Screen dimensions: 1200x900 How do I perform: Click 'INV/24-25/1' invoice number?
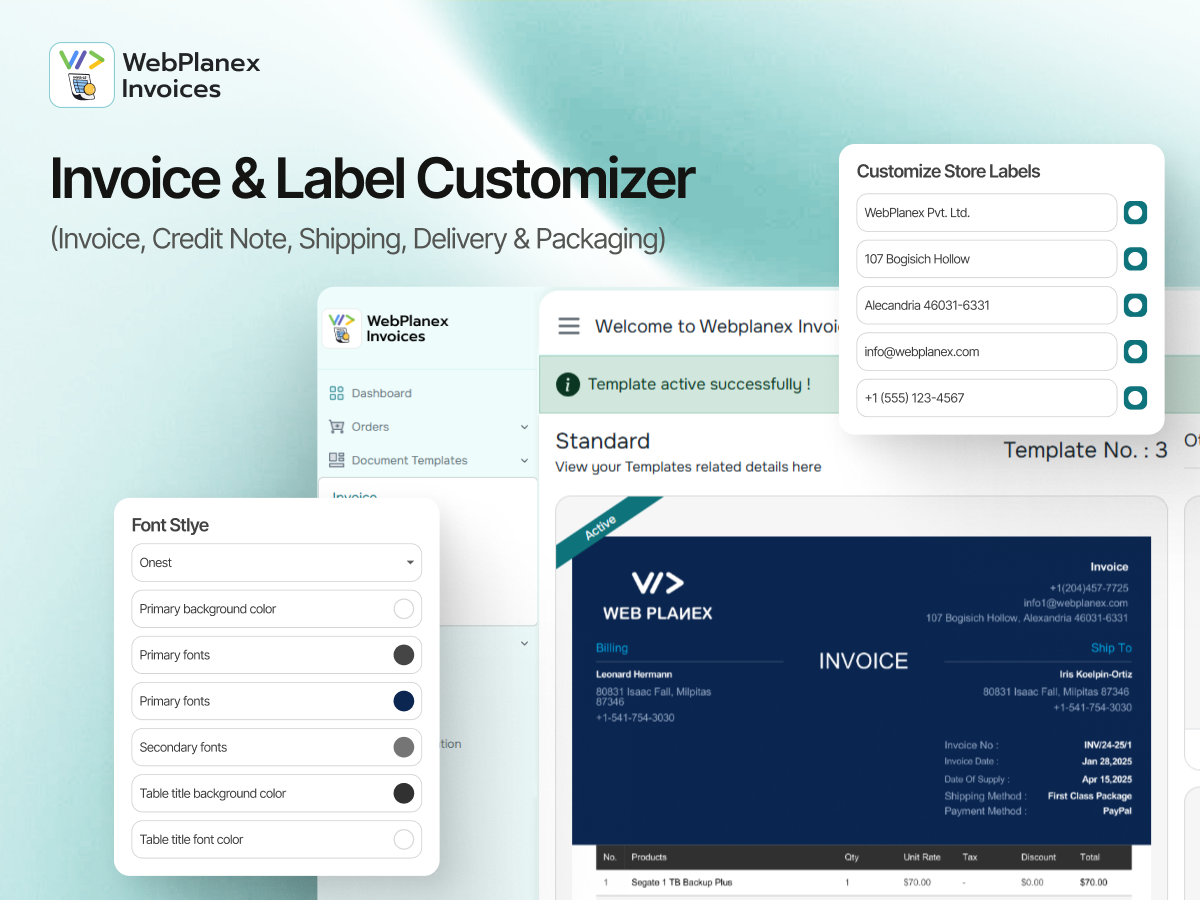pos(1108,745)
